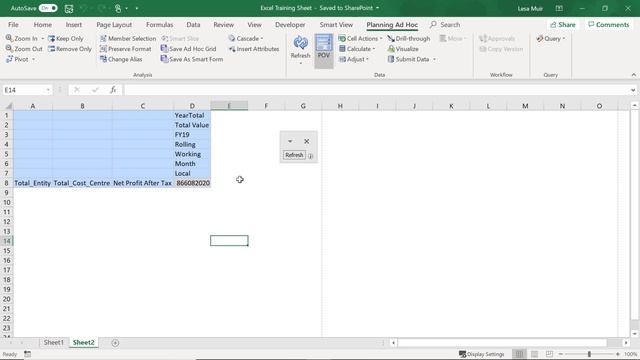Viewport: 640px width, 360px height.
Task: Click Drill-through
Action: point(409,38)
